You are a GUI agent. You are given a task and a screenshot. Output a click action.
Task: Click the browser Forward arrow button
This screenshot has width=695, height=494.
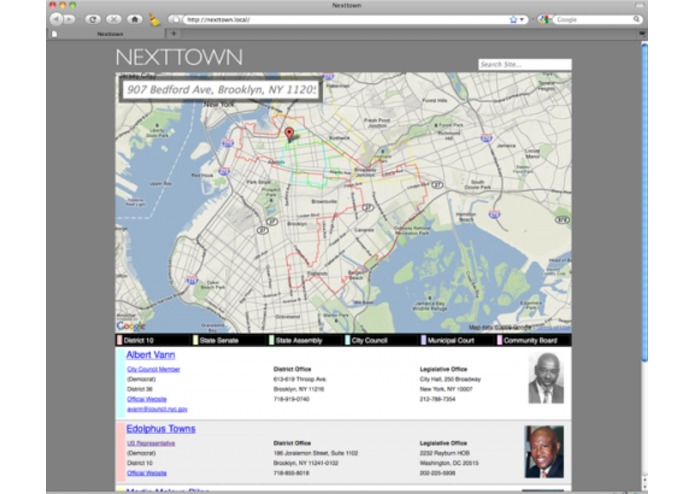(69, 19)
